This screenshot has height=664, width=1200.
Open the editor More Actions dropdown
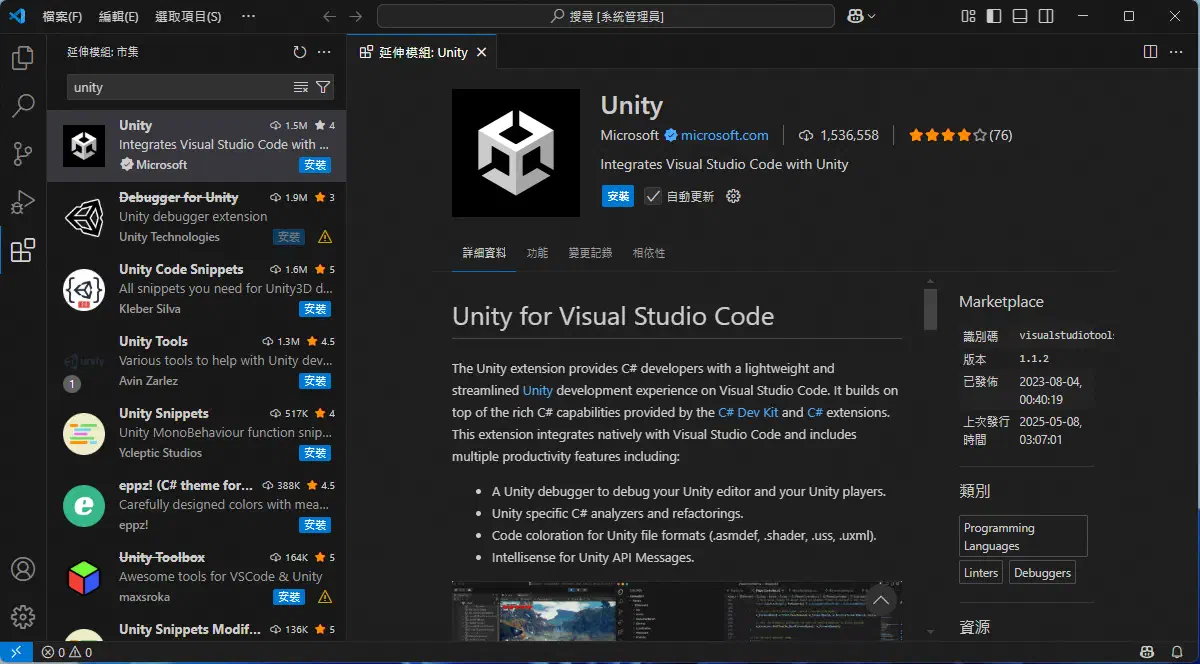pyautogui.click(x=1176, y=52)
